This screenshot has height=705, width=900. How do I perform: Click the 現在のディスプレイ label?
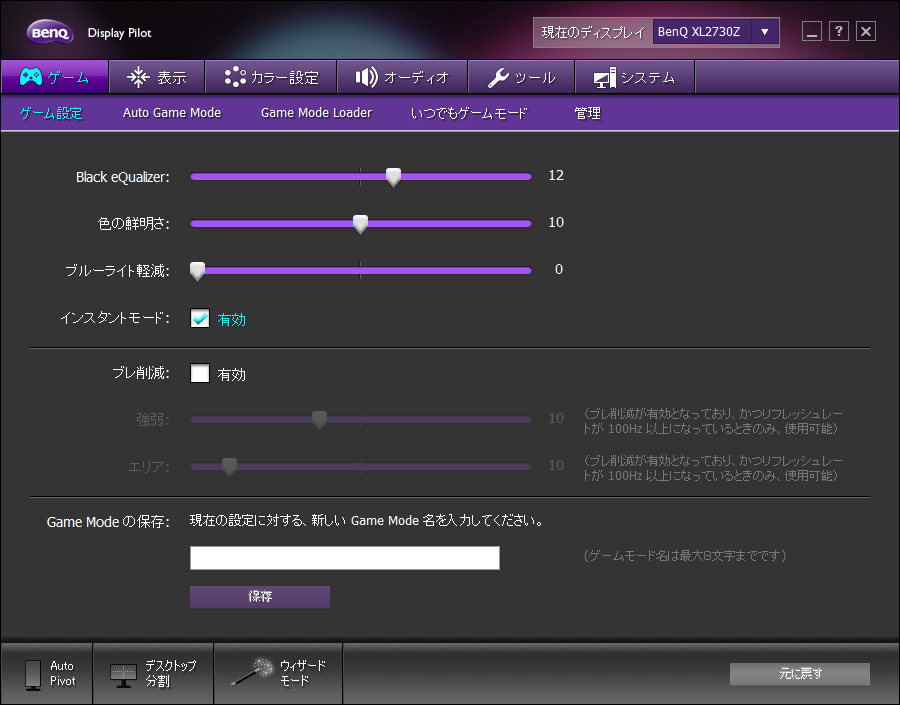[x=593, y=32]
